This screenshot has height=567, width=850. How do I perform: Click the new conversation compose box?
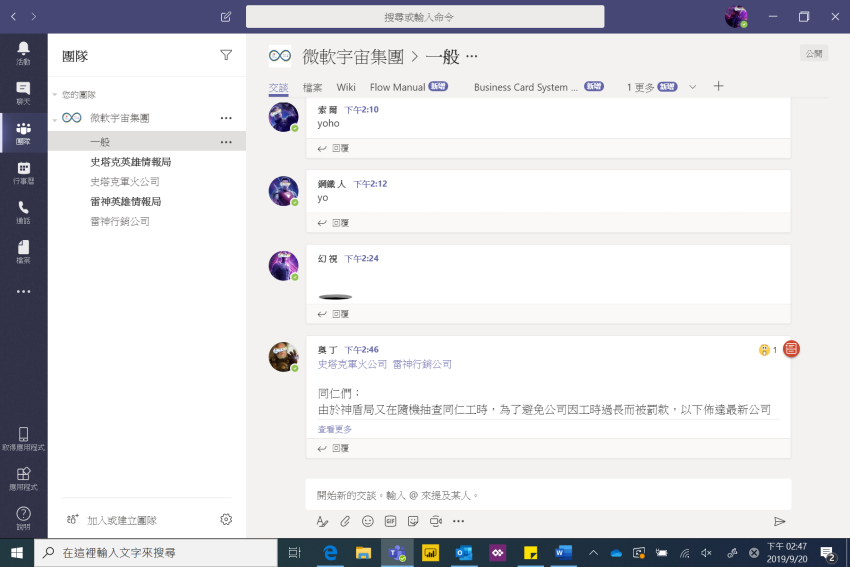pos(548,495)
